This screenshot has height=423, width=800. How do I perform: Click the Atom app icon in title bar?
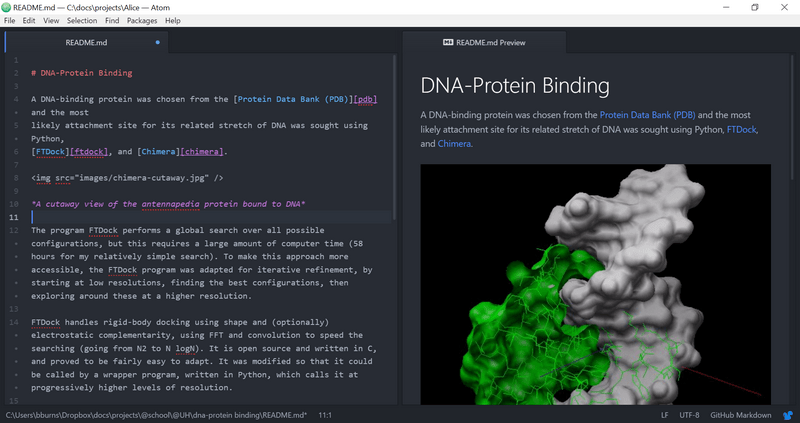6,7
